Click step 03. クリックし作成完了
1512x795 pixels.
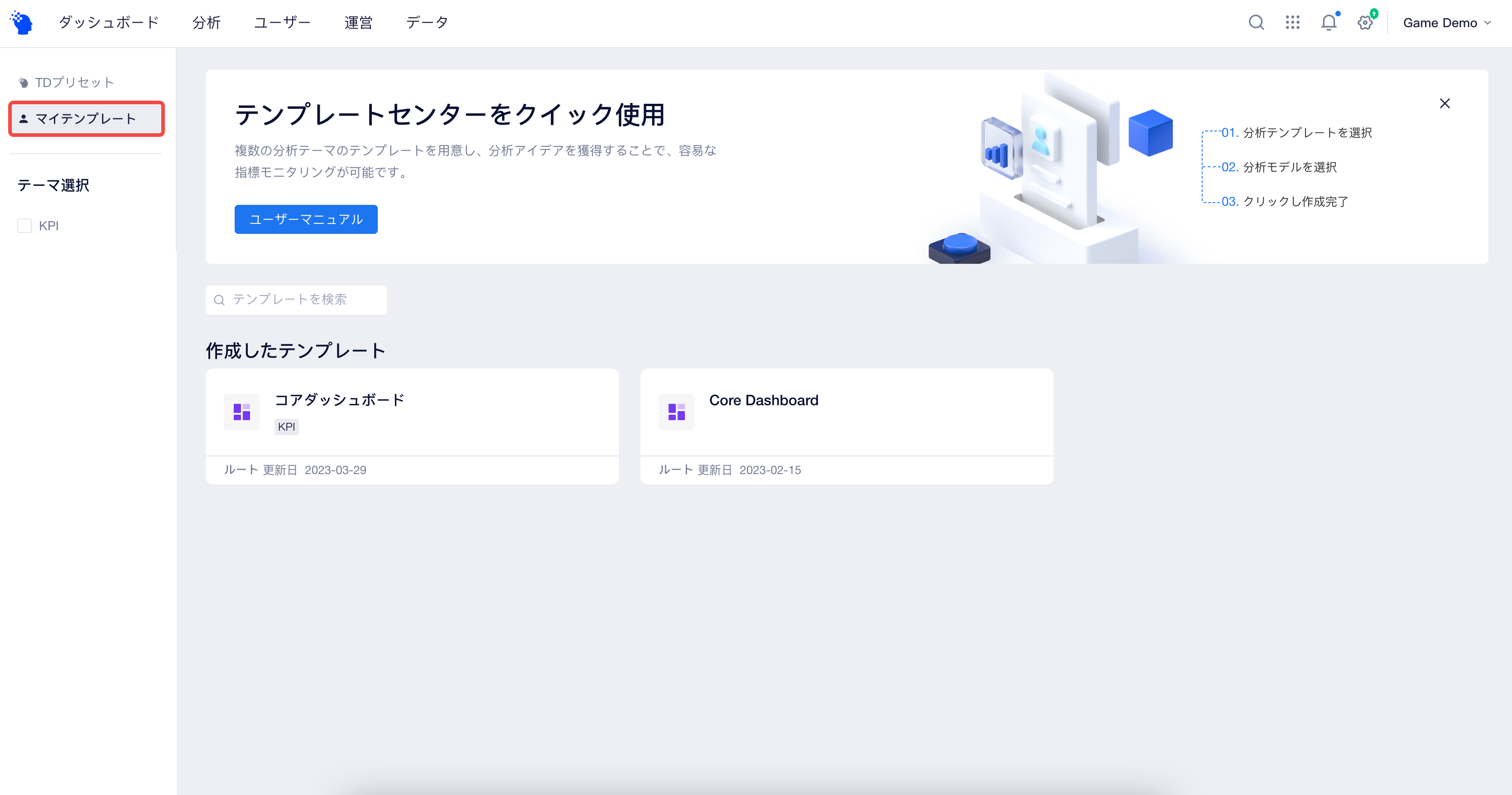pyautogui.click(x=1285, y=201)
